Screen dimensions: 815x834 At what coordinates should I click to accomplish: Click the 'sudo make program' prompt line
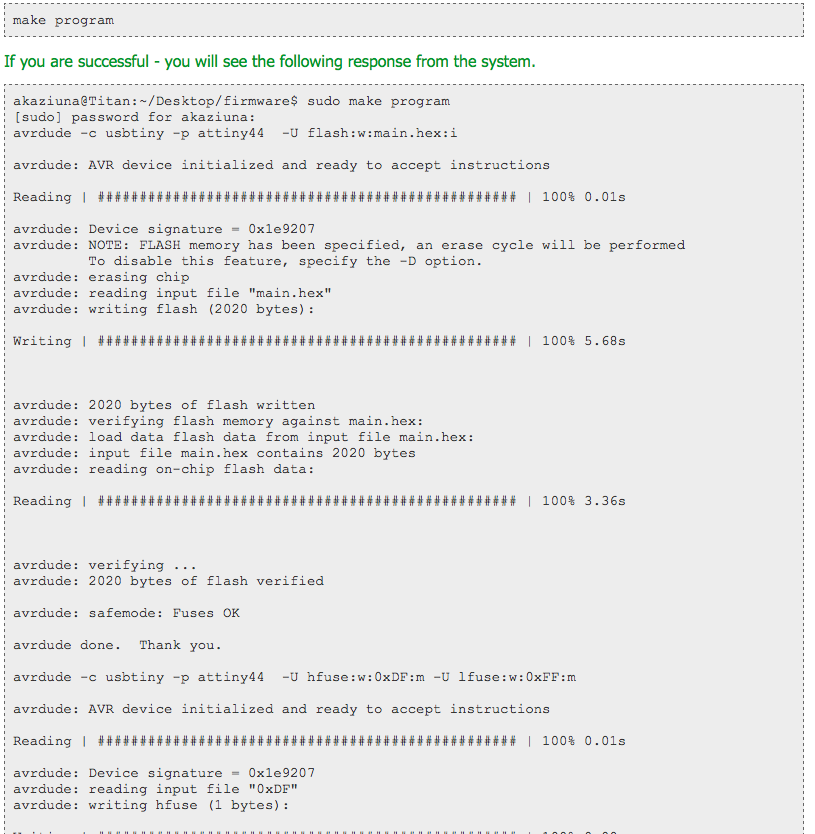point(231,101)
